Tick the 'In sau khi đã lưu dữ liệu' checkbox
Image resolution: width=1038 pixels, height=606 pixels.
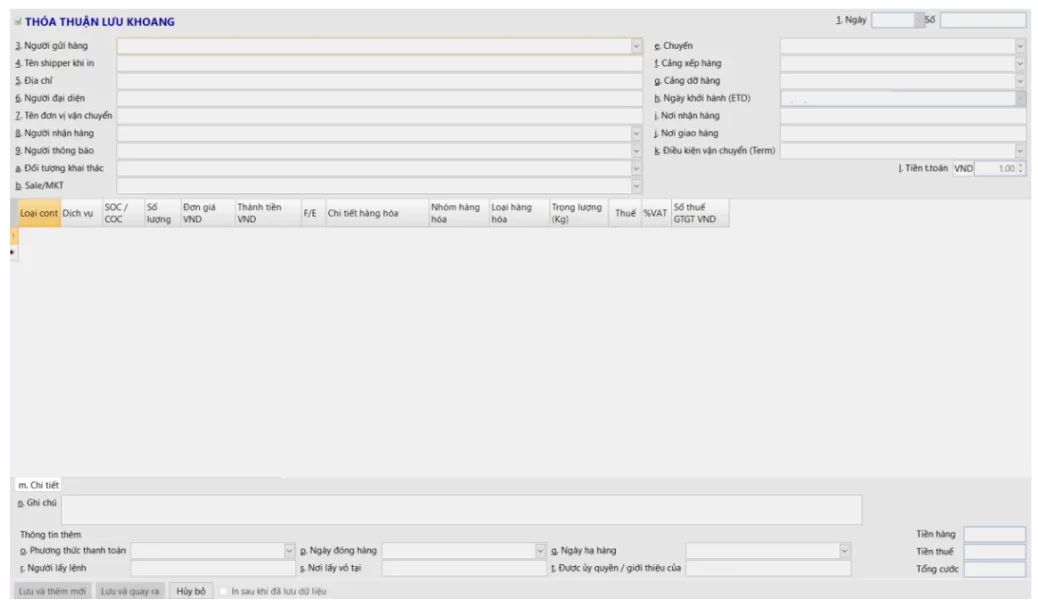pyautogui.click(x=224, y=591)
